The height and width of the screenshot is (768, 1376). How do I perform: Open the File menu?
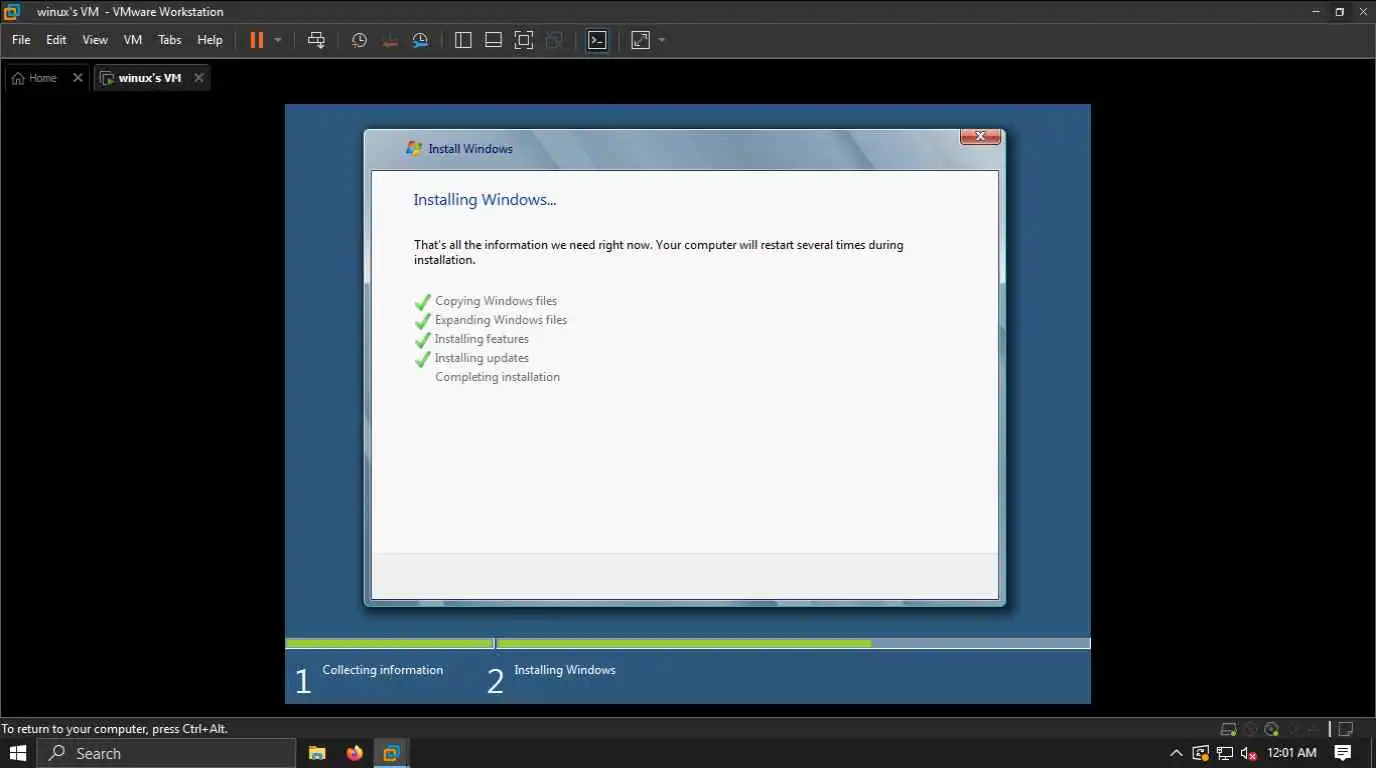(21, 40)
